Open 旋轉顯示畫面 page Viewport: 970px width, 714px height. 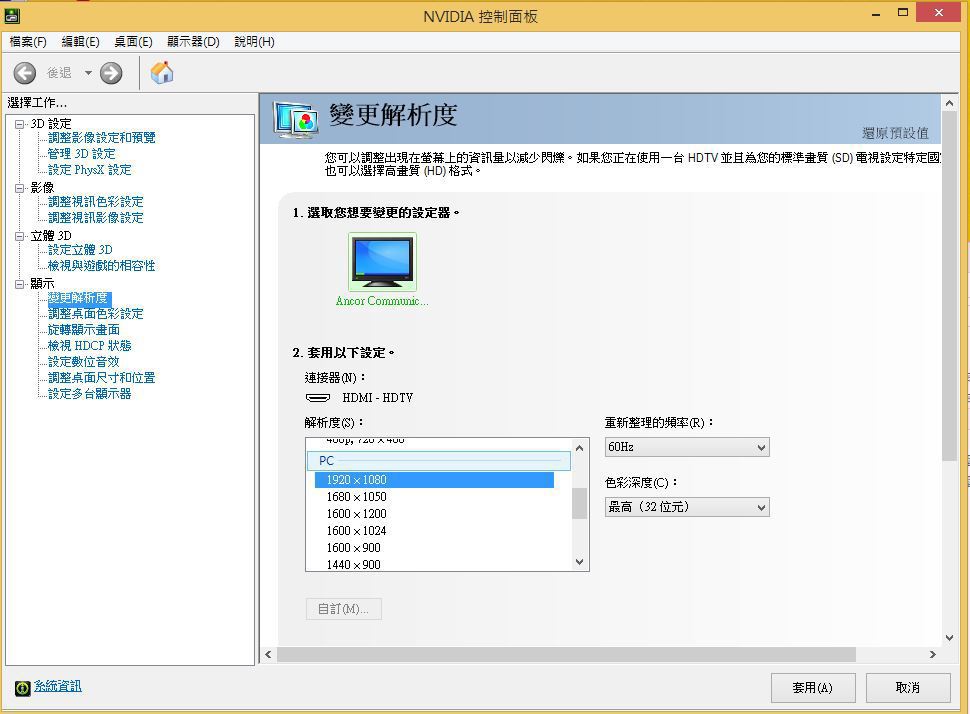pos(84,330)
